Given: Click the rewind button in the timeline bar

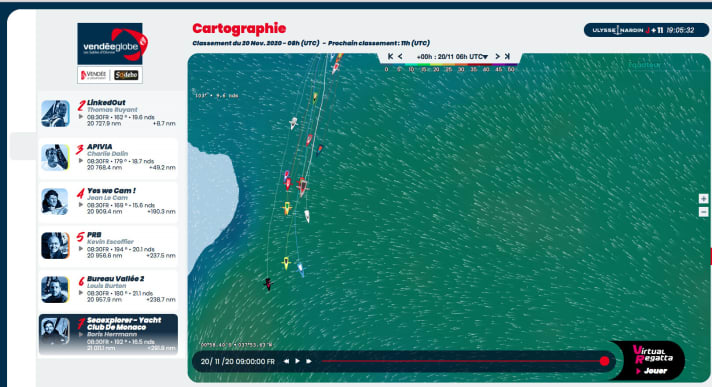Looking at the screenshot, I should point(286,361).
